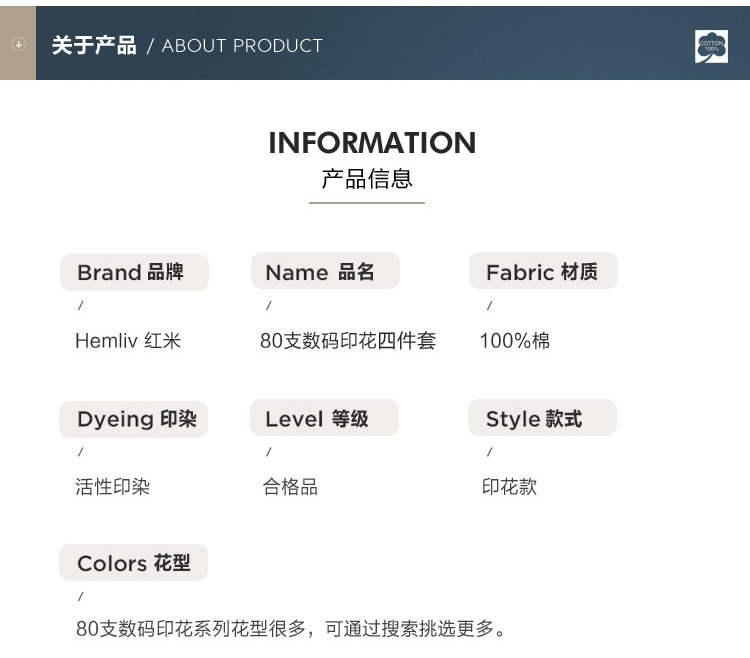The height and width of the screenshot is (658, 750).
Task: Click the Hemliv 红米 brand text
Action: 128,341
